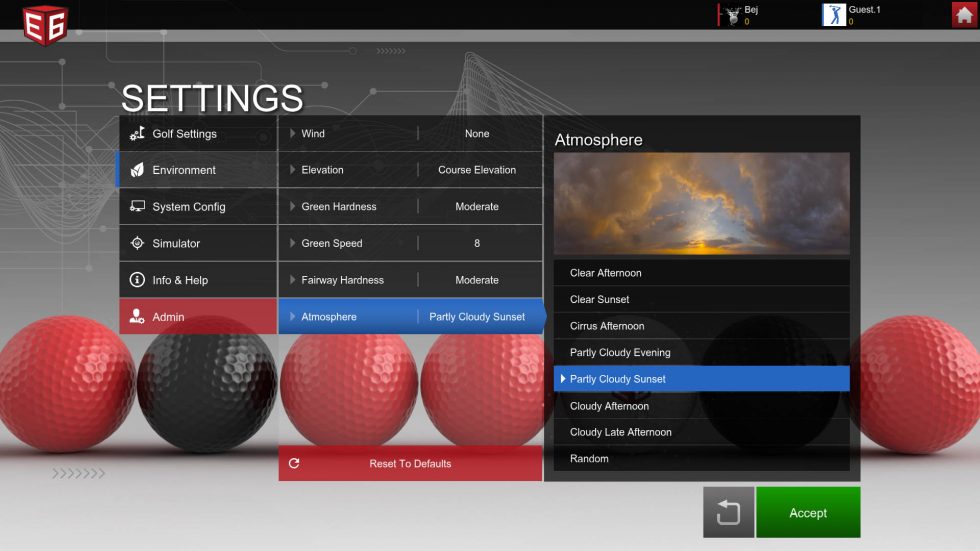Expand the Atmosphere setting arrow
980x551 pixels.
(x=292, y=316)
